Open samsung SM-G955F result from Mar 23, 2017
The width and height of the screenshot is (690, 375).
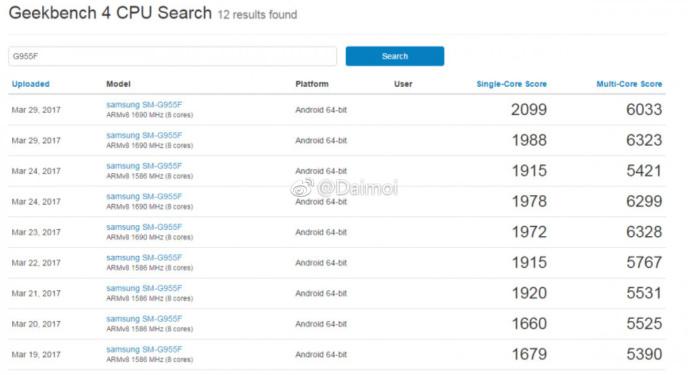coord(144,227)
